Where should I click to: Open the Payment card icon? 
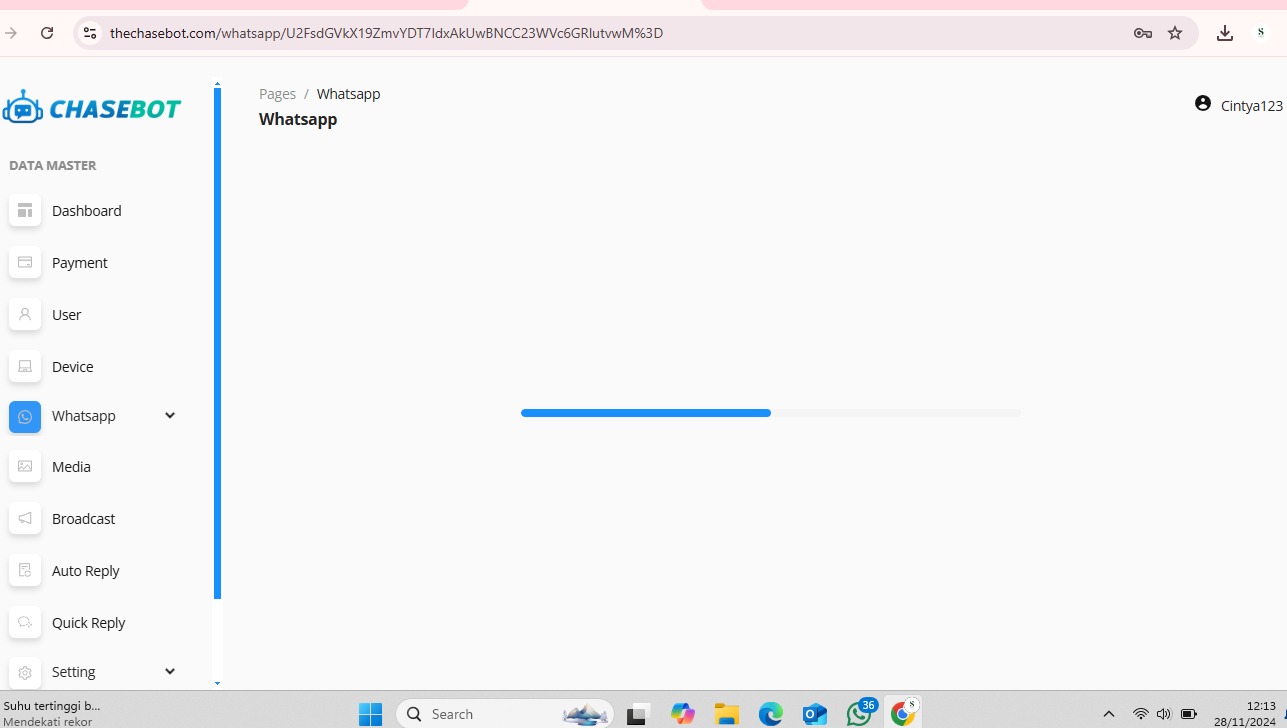tap(25, 263)
